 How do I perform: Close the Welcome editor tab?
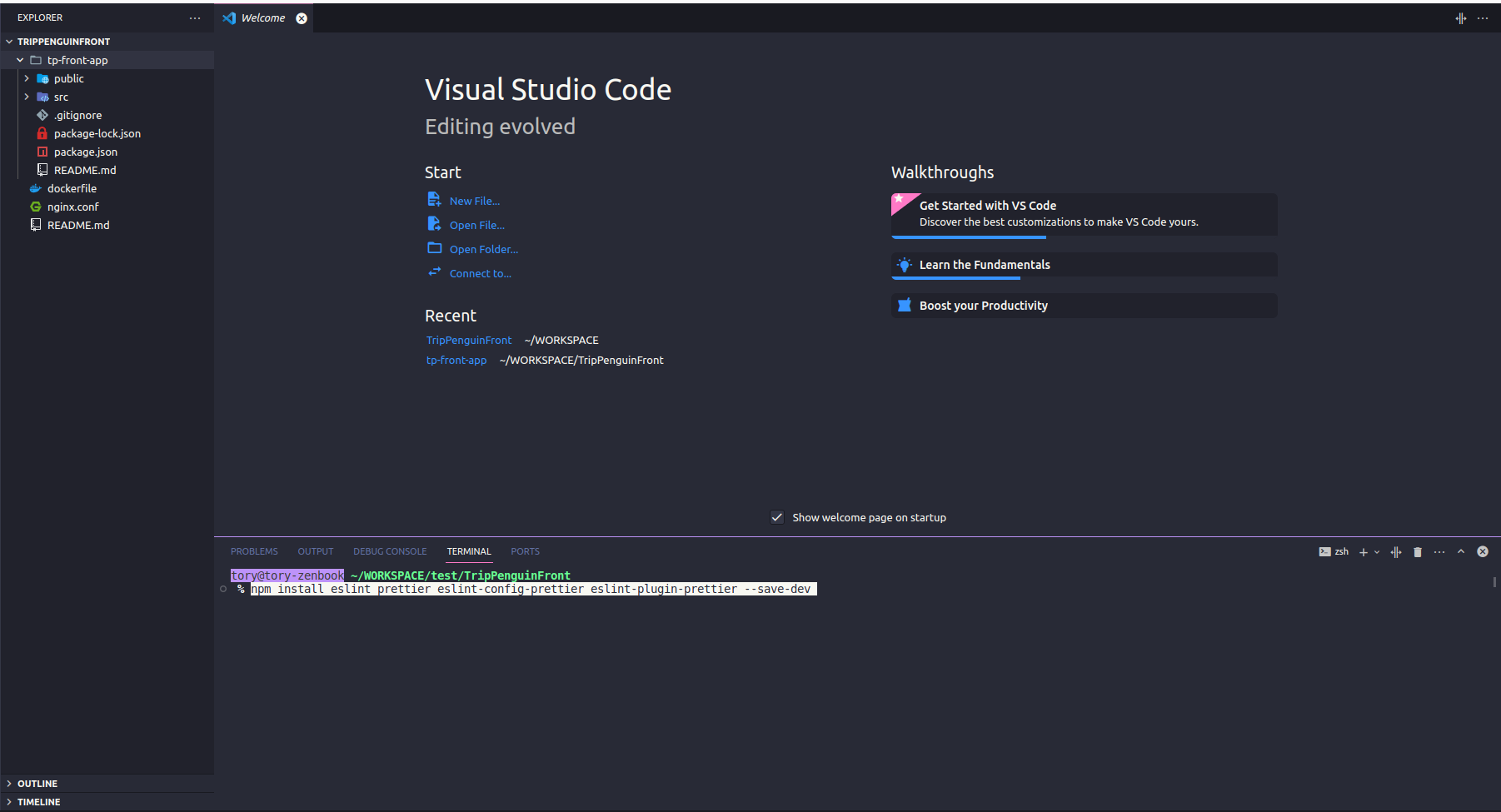point(302,18)
